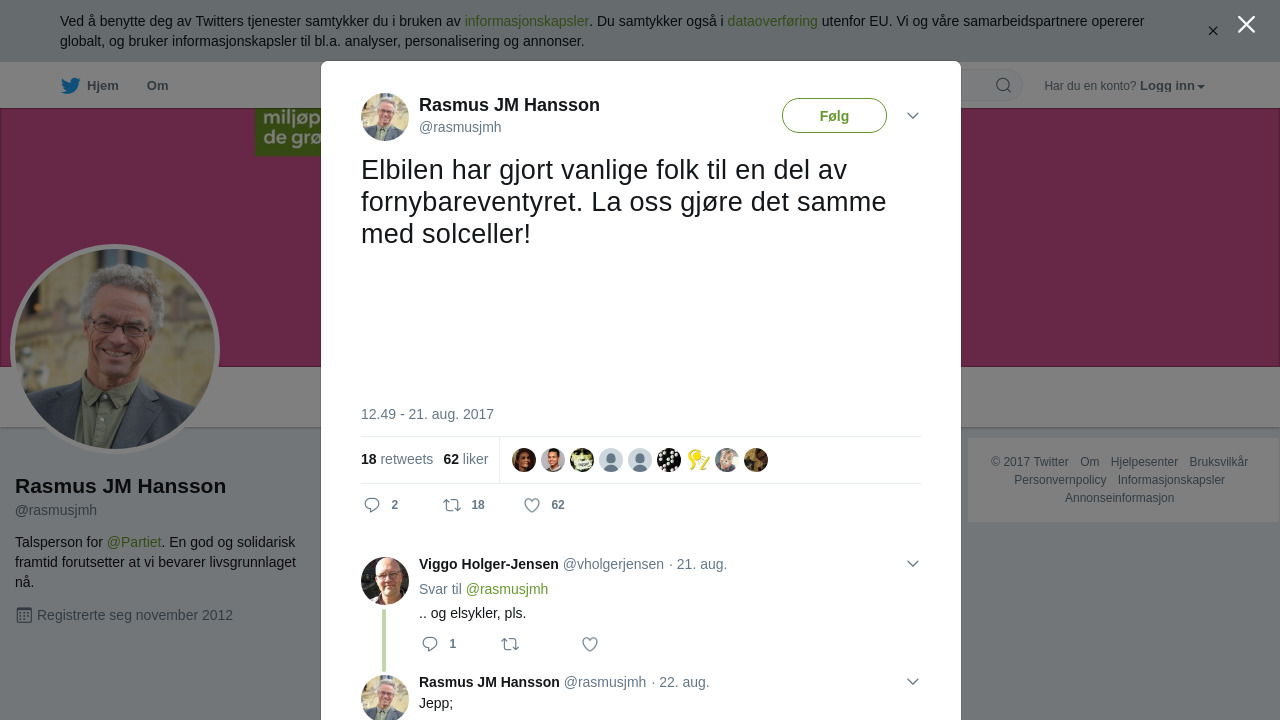Click the Twitter bird Hjem icon

[x=70, y=86]
